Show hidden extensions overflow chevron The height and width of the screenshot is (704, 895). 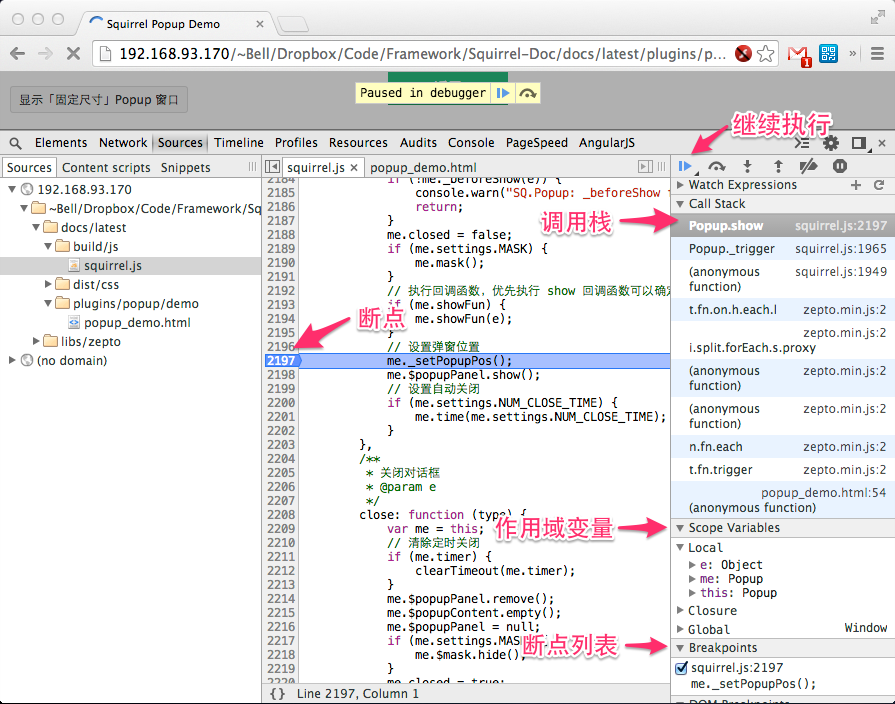click(x=853, y=54)
